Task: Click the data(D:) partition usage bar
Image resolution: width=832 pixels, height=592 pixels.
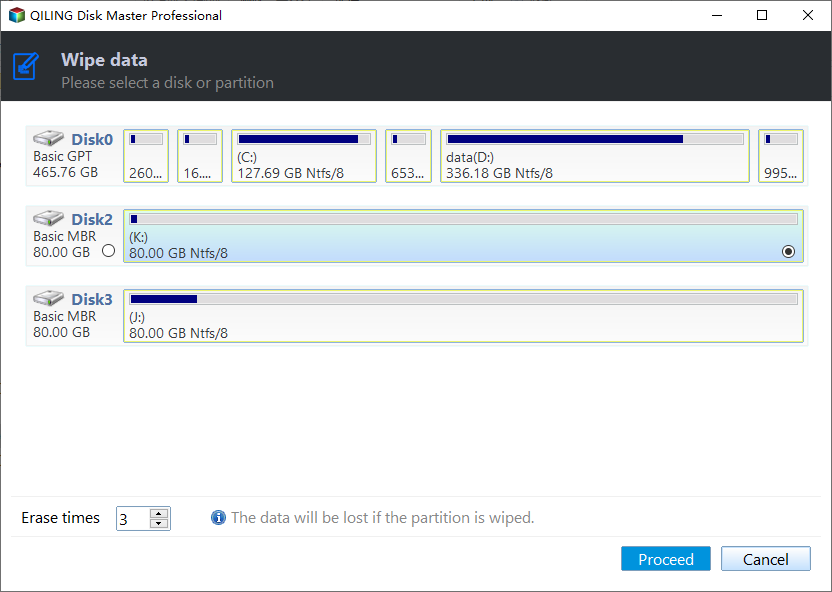Action: point(595,140)
